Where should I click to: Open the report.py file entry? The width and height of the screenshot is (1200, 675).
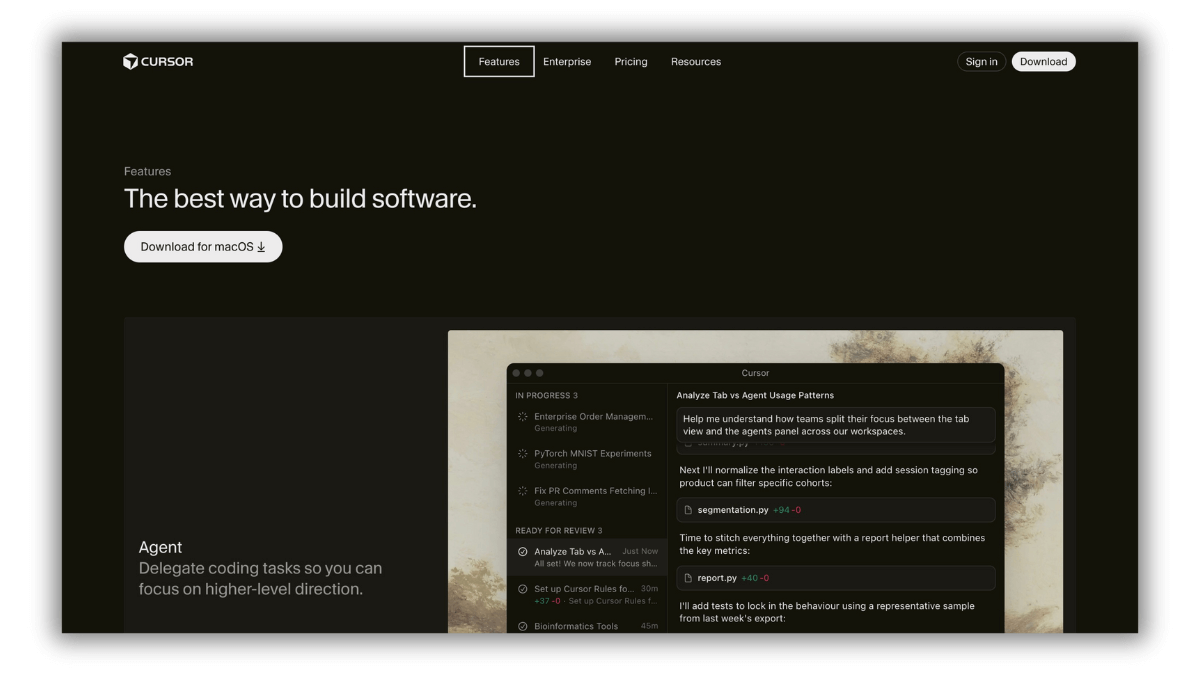pos(836,578)
